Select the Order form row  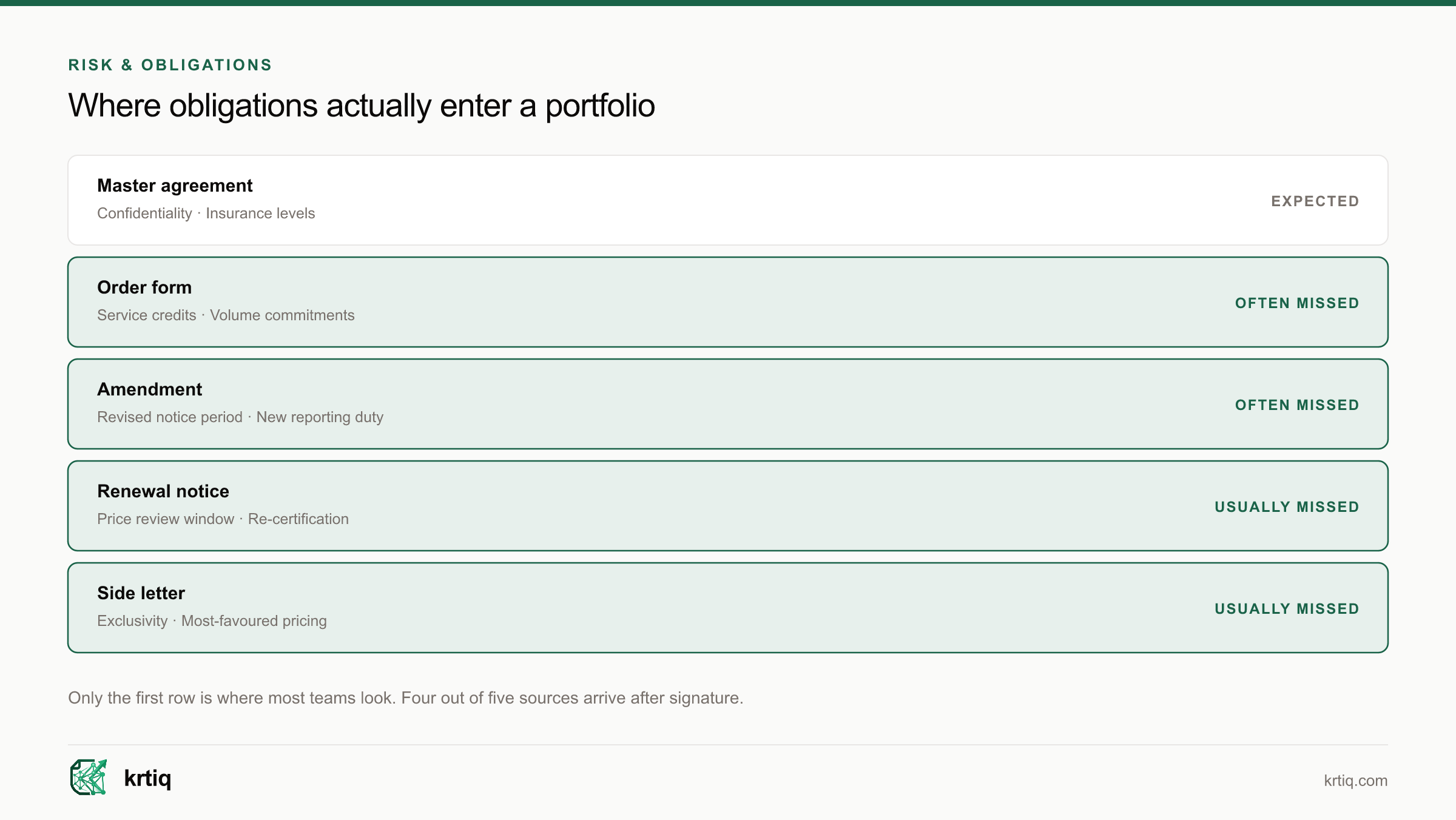728,302
